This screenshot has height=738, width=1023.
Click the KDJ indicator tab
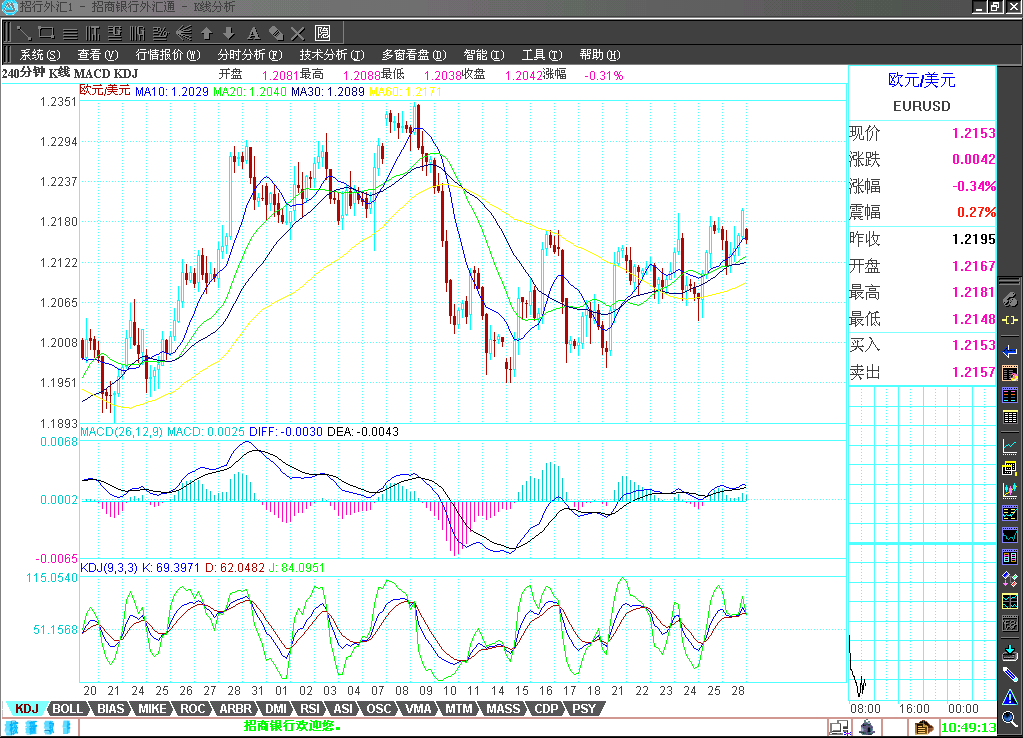coord(26,709)
